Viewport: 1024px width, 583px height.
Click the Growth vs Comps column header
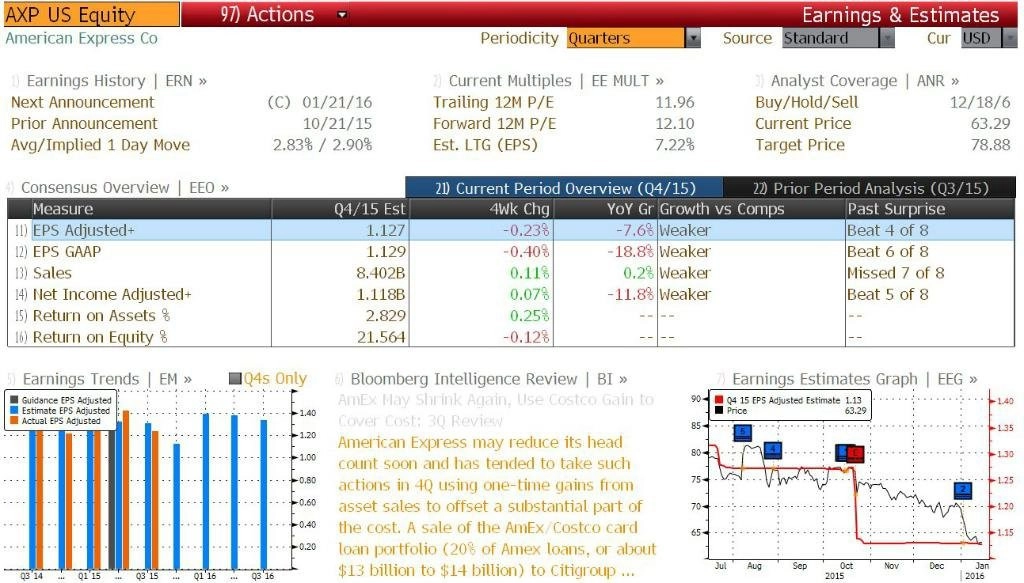(x=751, y=209)
